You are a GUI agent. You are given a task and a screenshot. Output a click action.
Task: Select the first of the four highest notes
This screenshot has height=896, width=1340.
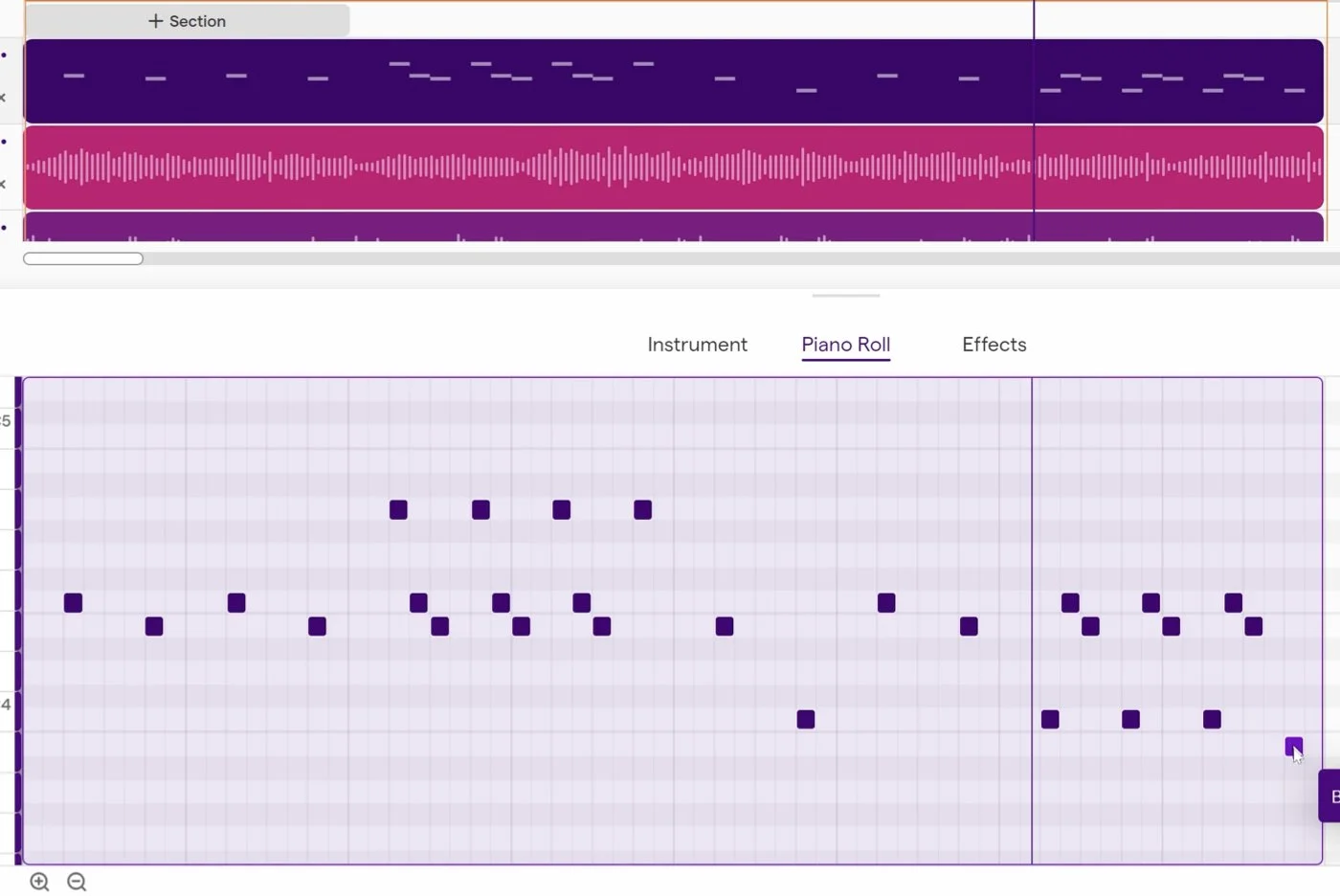coord(398,510)
